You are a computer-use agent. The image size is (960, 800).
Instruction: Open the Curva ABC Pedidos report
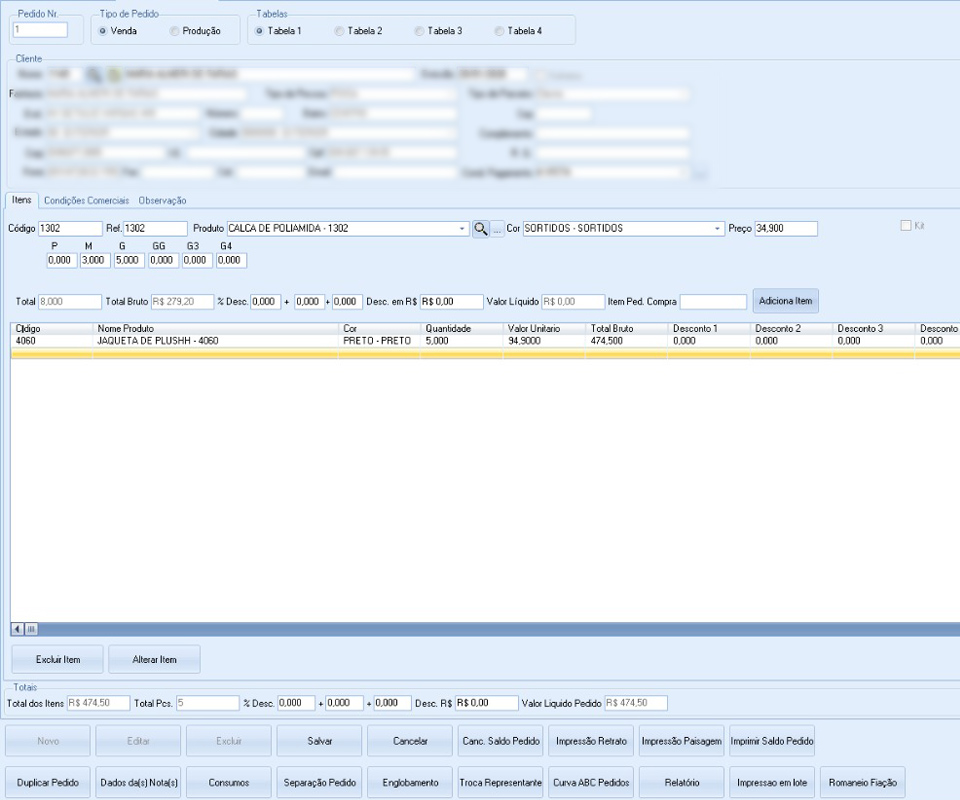coord(591,783)
